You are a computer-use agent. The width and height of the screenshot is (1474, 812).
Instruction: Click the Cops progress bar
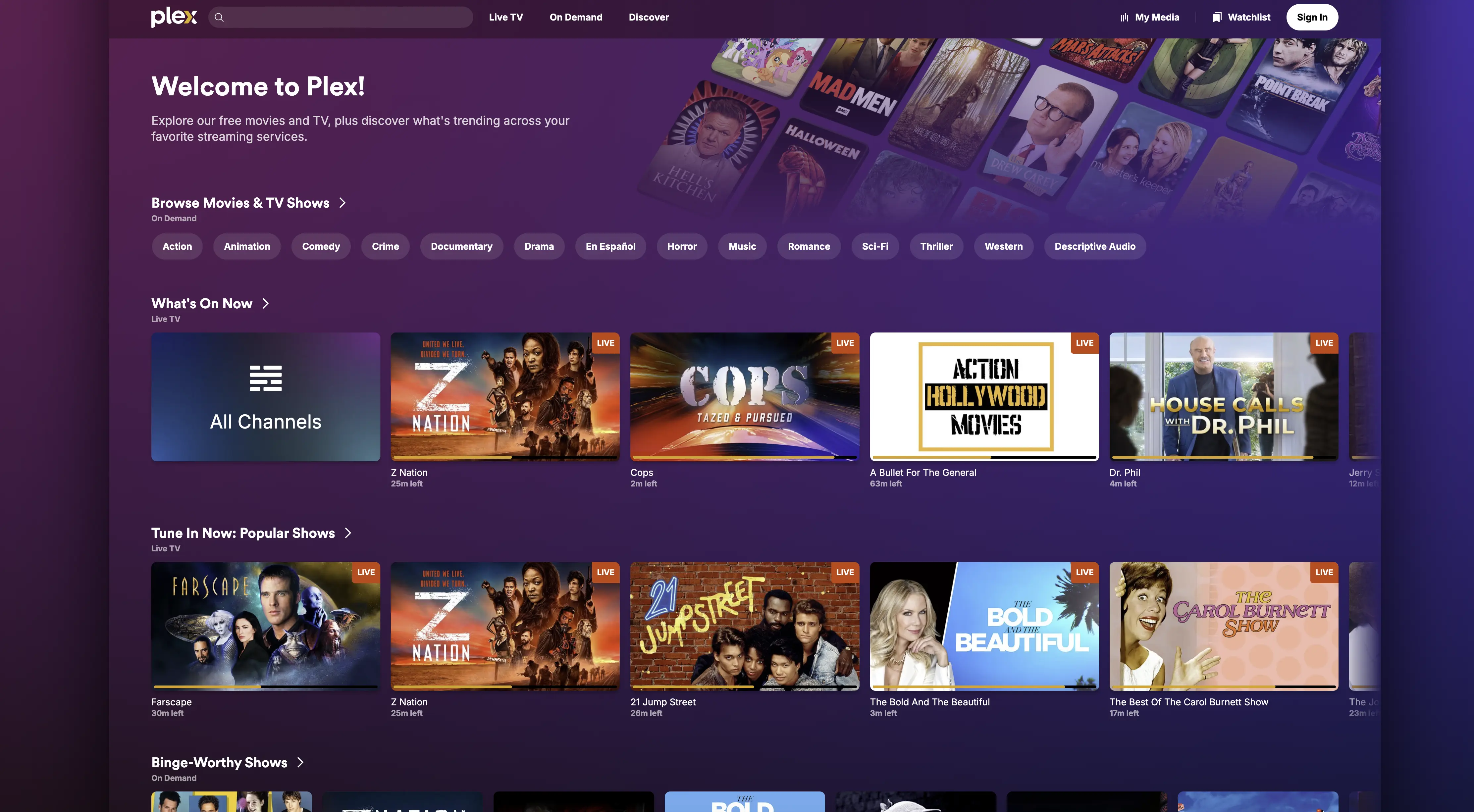pos(744,457)
